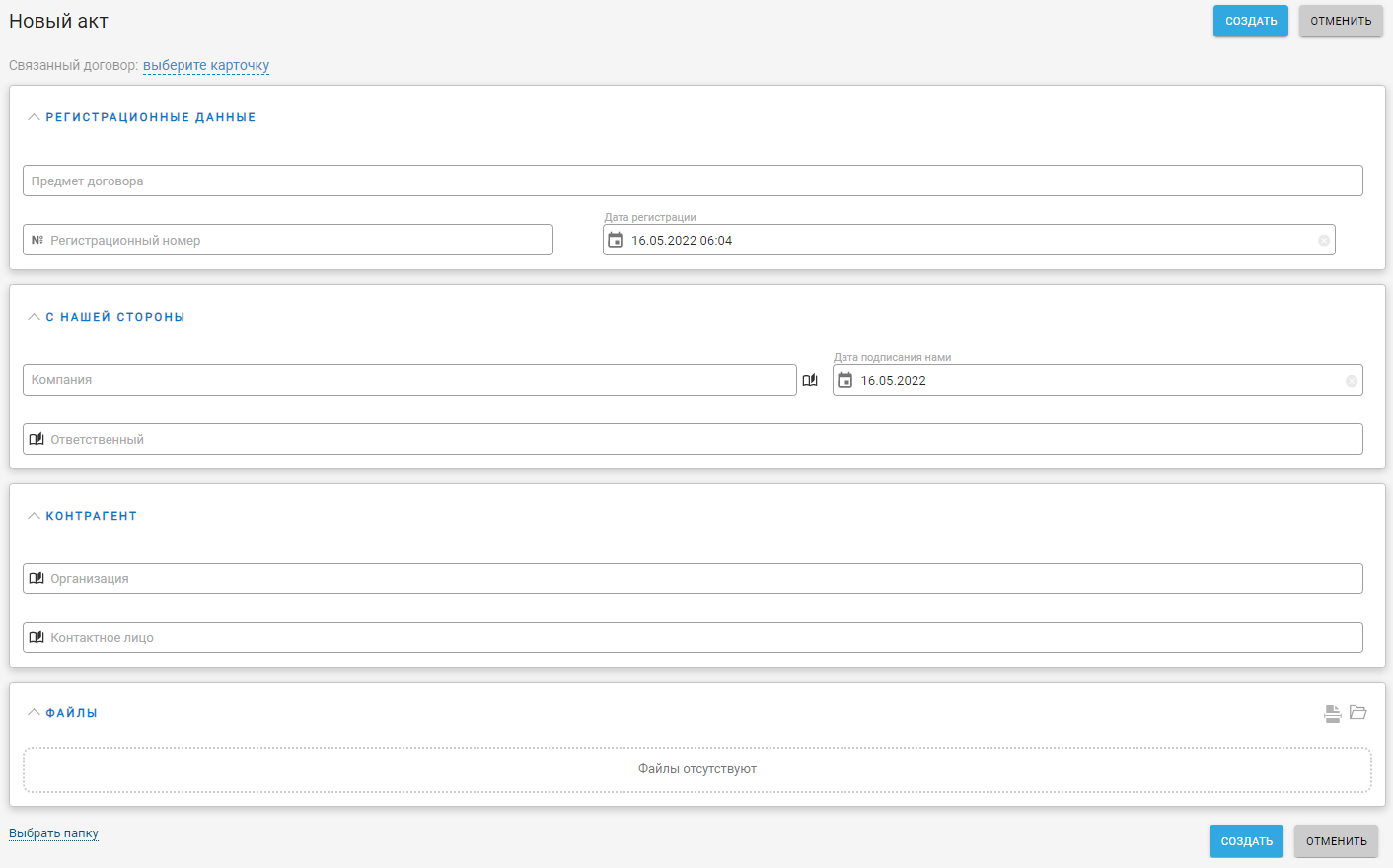
Task: Click the open folder icon in Файлы
Action: click(1358, 712)
